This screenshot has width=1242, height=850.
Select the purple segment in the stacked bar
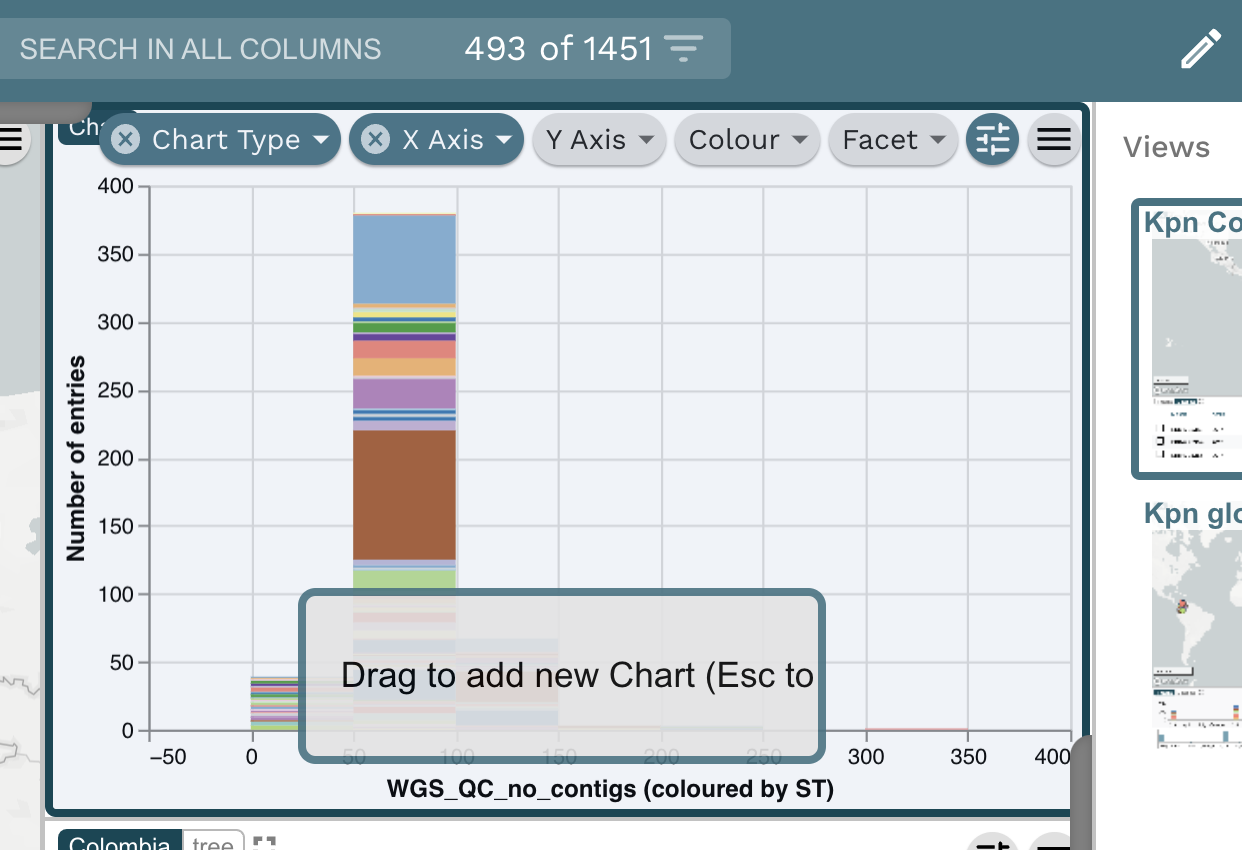405,393
